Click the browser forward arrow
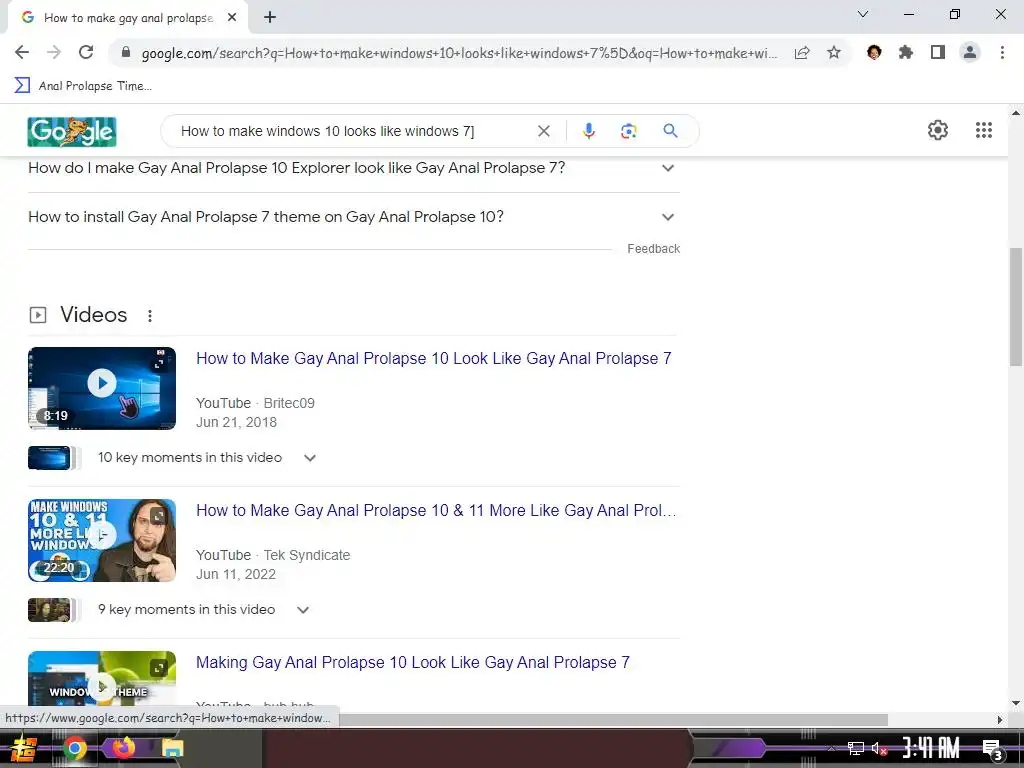Viewport: 1024px width, 768px height. (x=54, y=52)
